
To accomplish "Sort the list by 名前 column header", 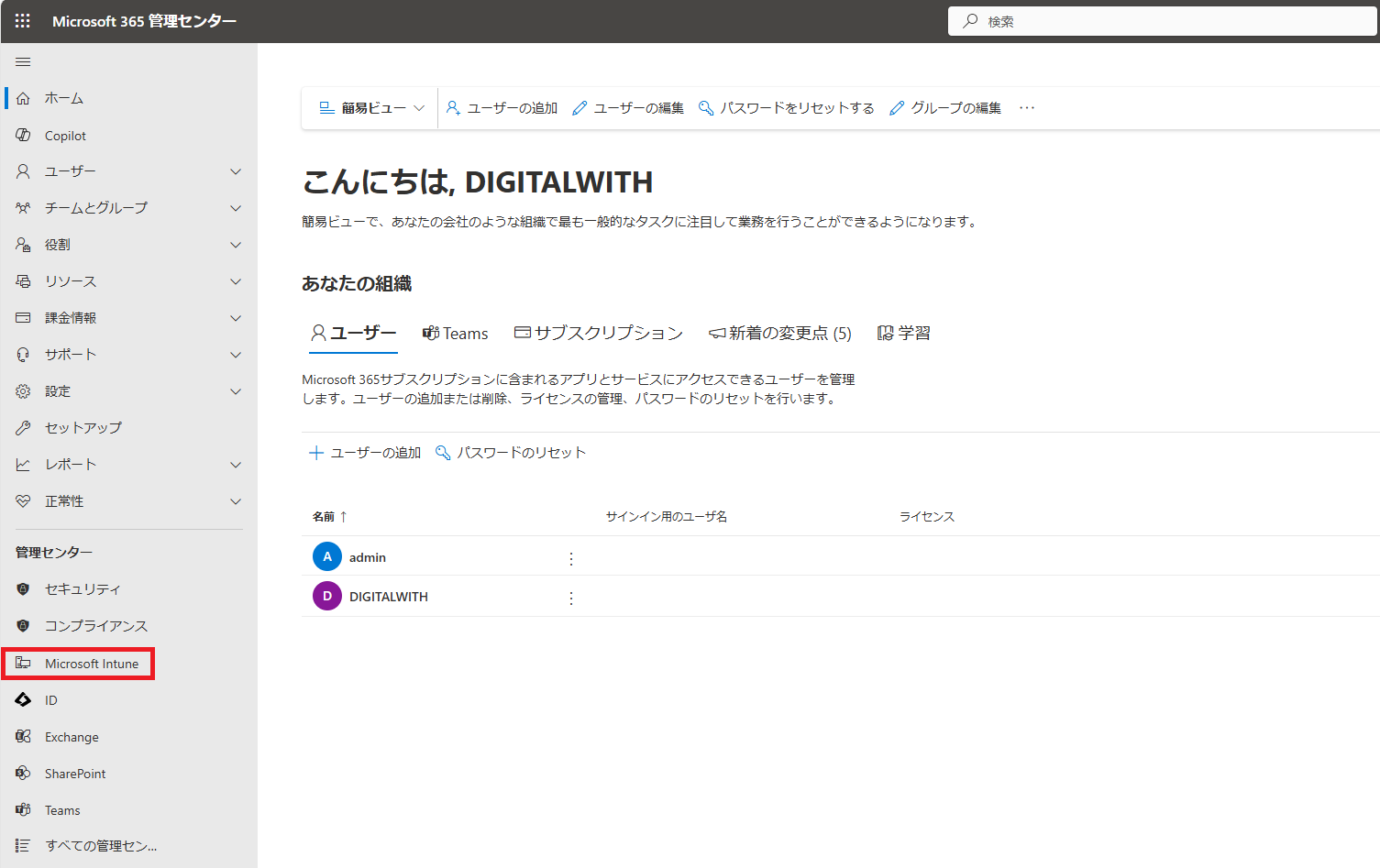I will tap(330, 517).
